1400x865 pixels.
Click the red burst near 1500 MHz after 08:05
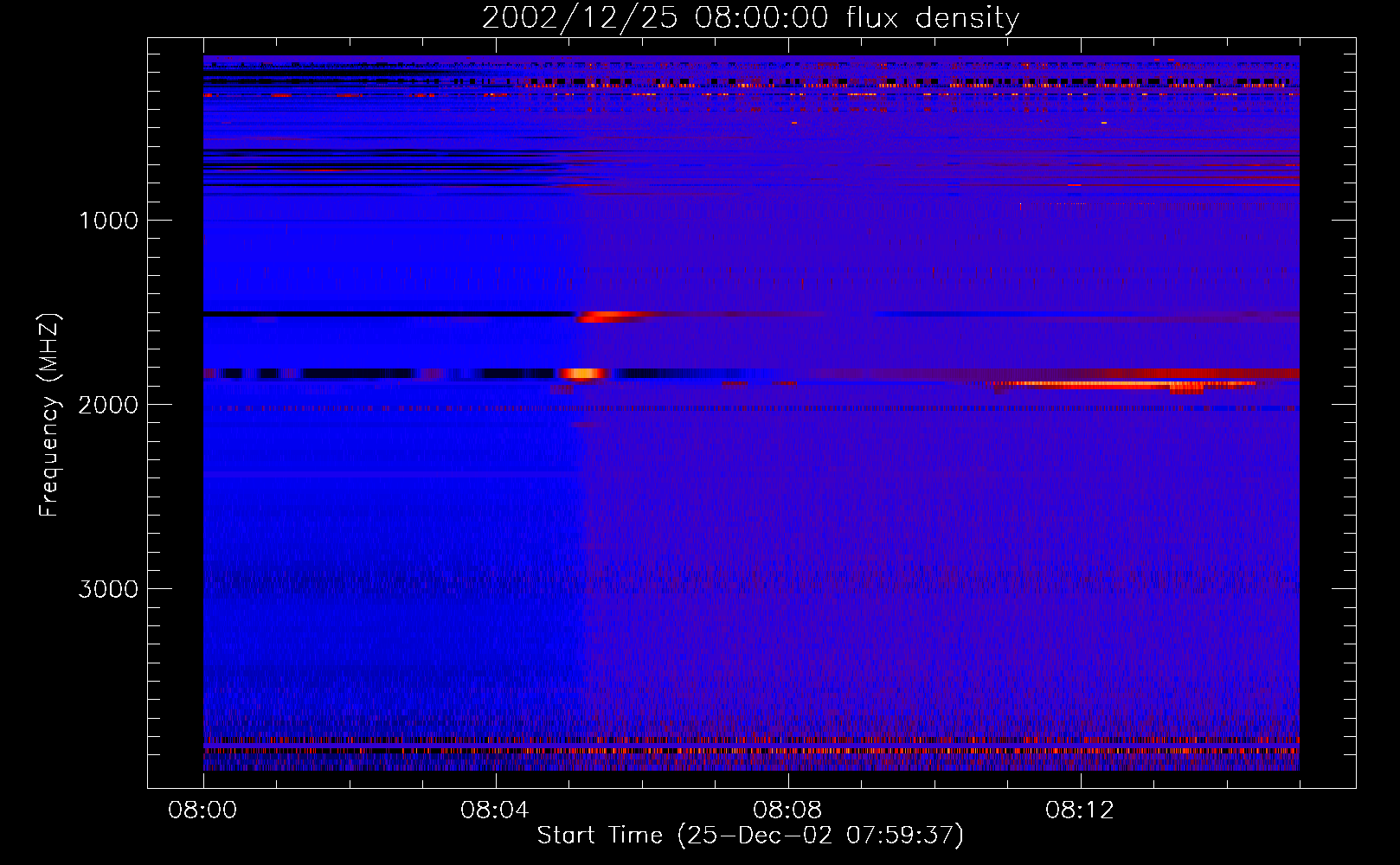click(610, 317)
